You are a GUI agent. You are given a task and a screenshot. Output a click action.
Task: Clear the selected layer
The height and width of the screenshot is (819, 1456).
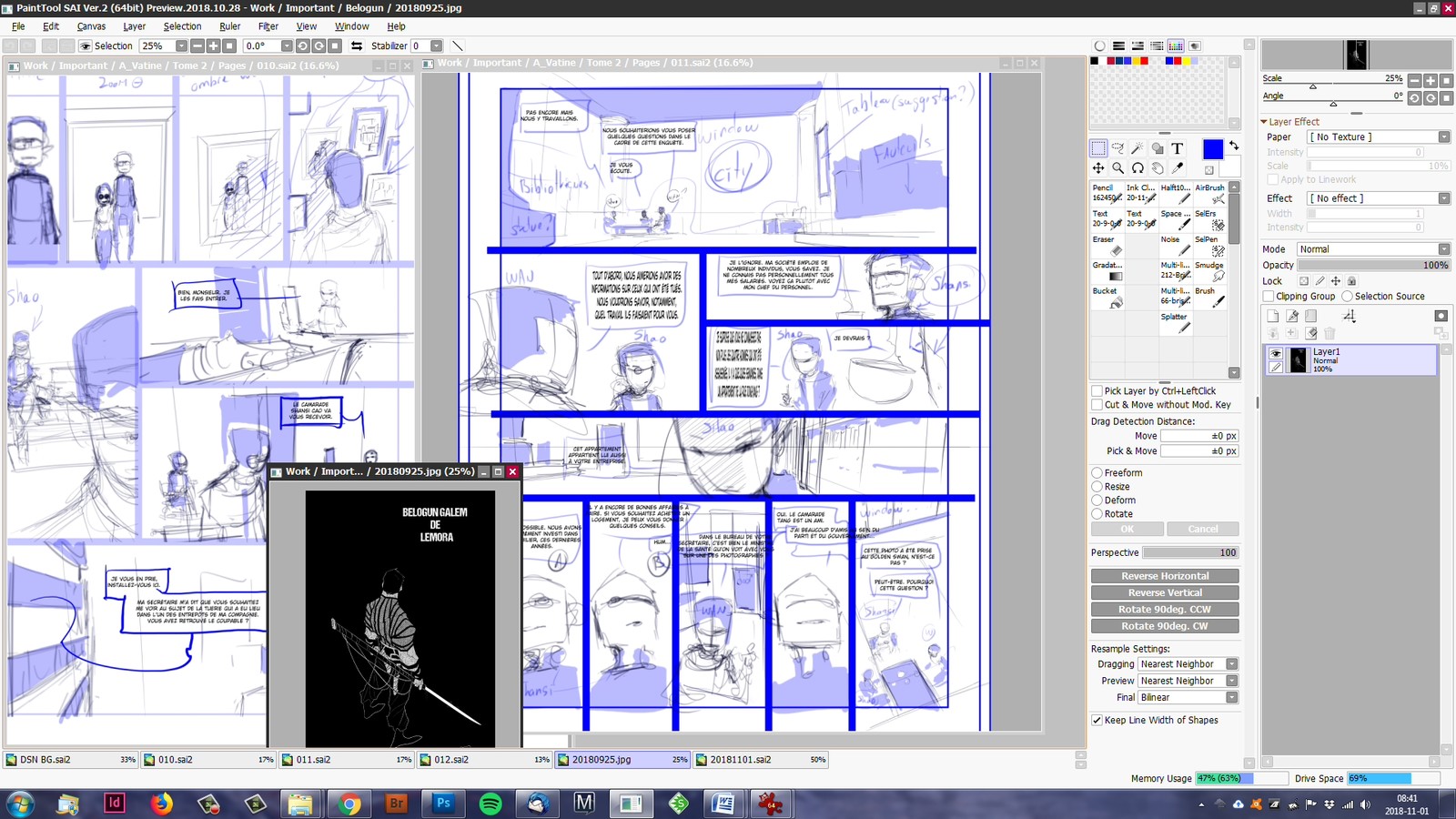[1311, 333]
